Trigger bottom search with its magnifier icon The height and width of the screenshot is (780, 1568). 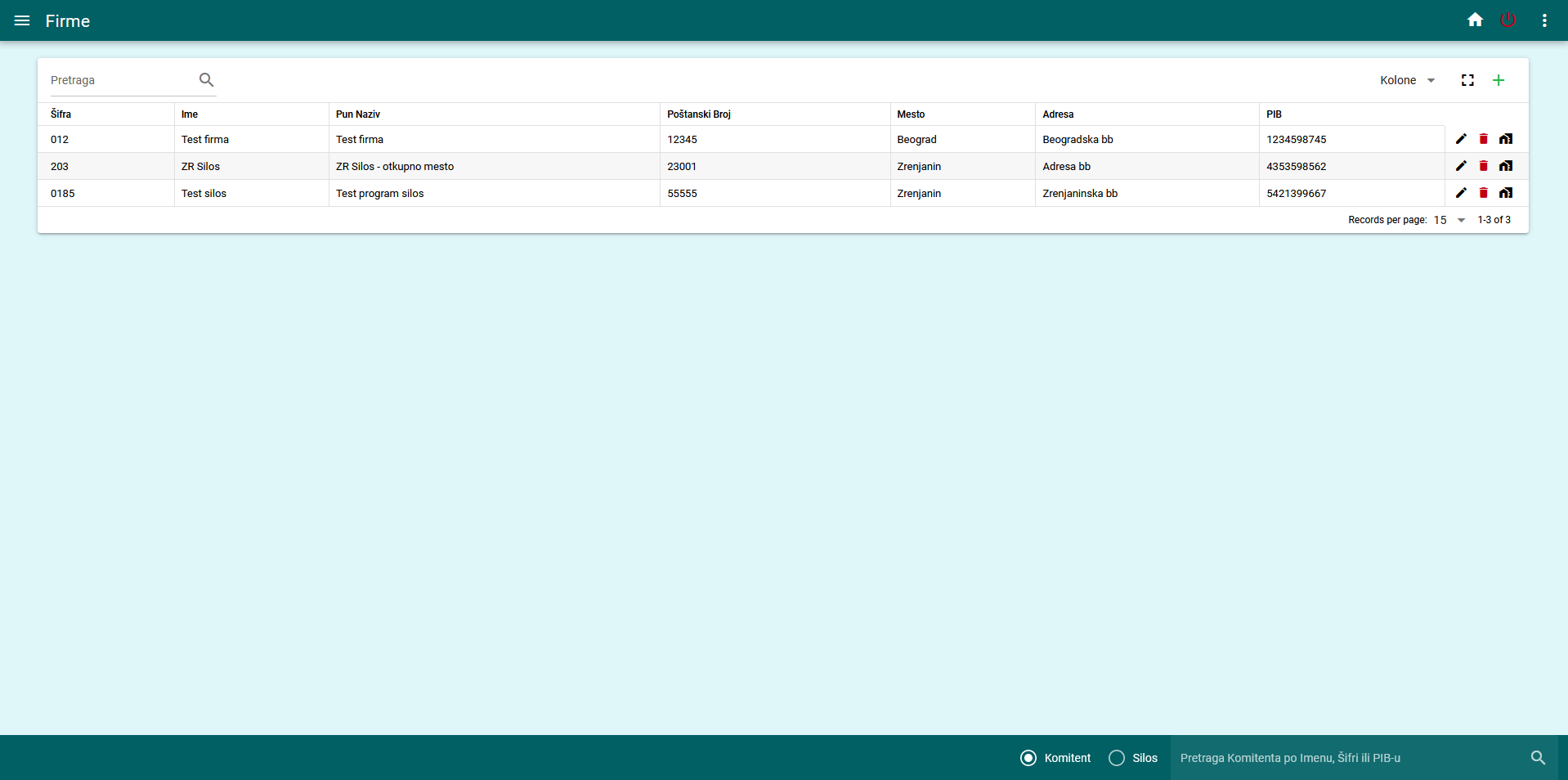click(1538, 758)
